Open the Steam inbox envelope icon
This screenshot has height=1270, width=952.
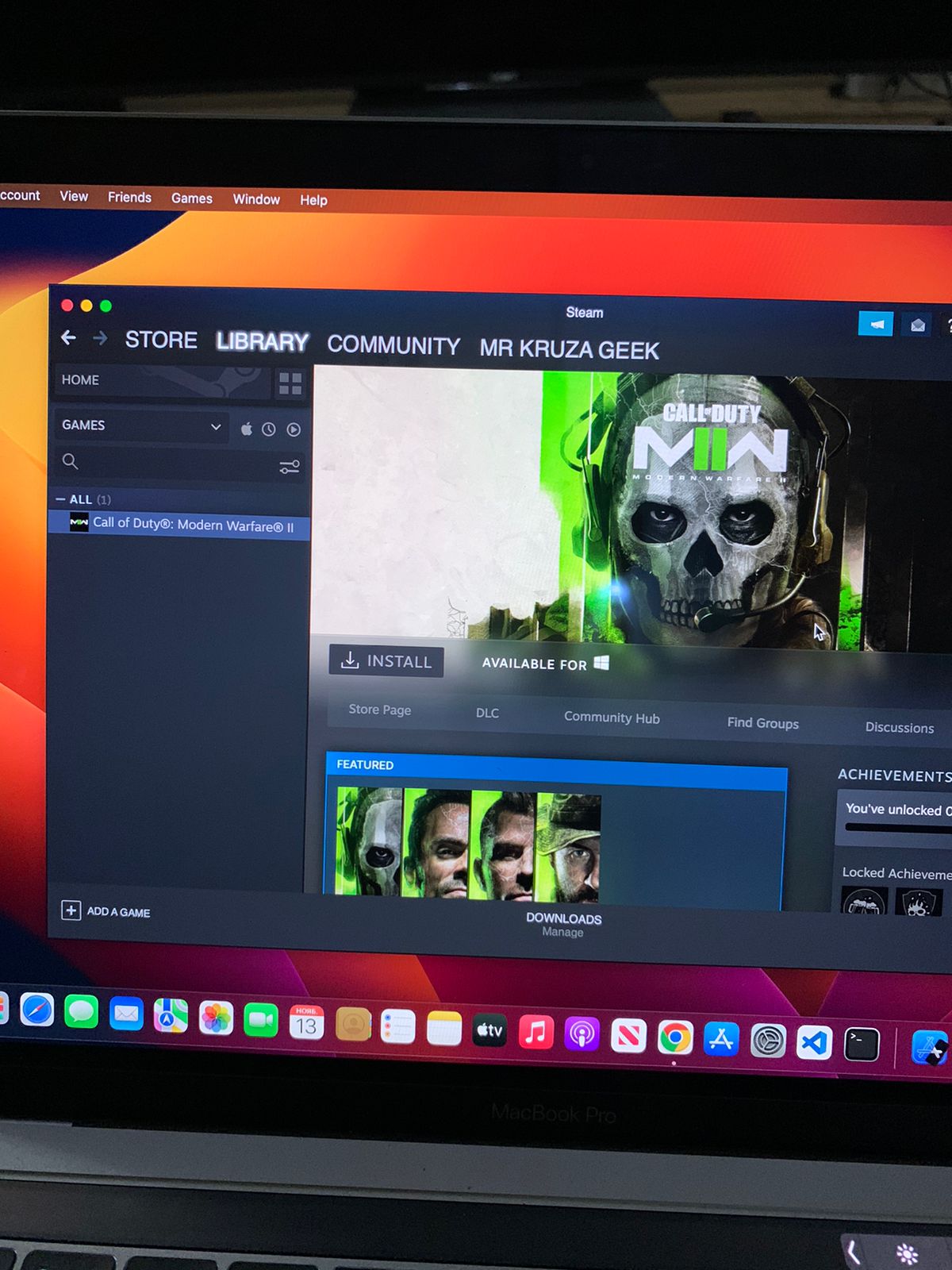[x=918, y=325]
